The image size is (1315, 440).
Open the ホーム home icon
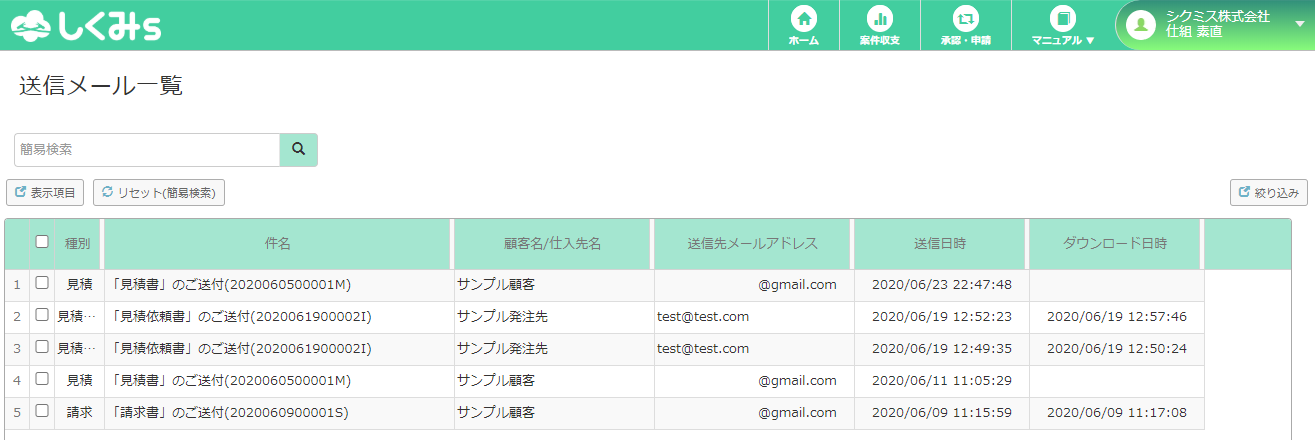click(x=803, y=25)
